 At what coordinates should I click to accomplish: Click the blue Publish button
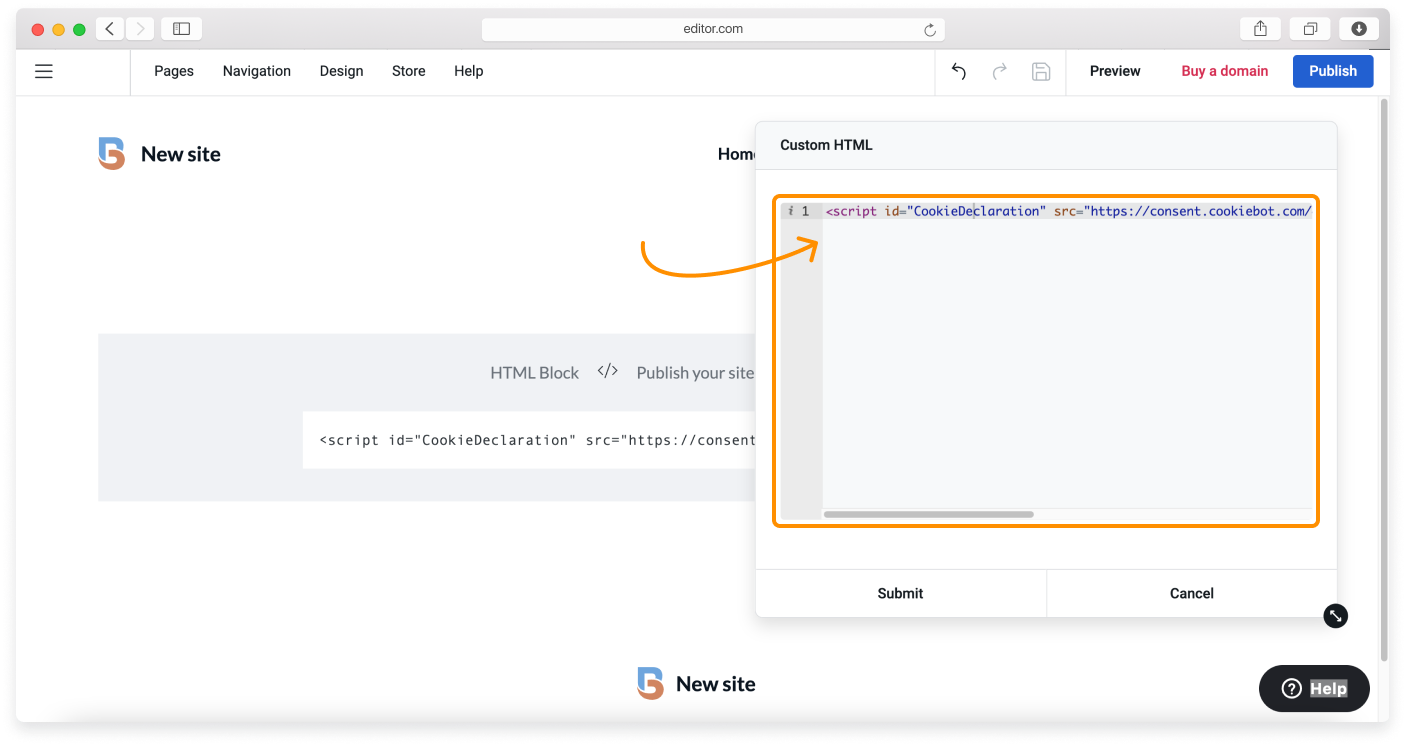click(1333, 71)
